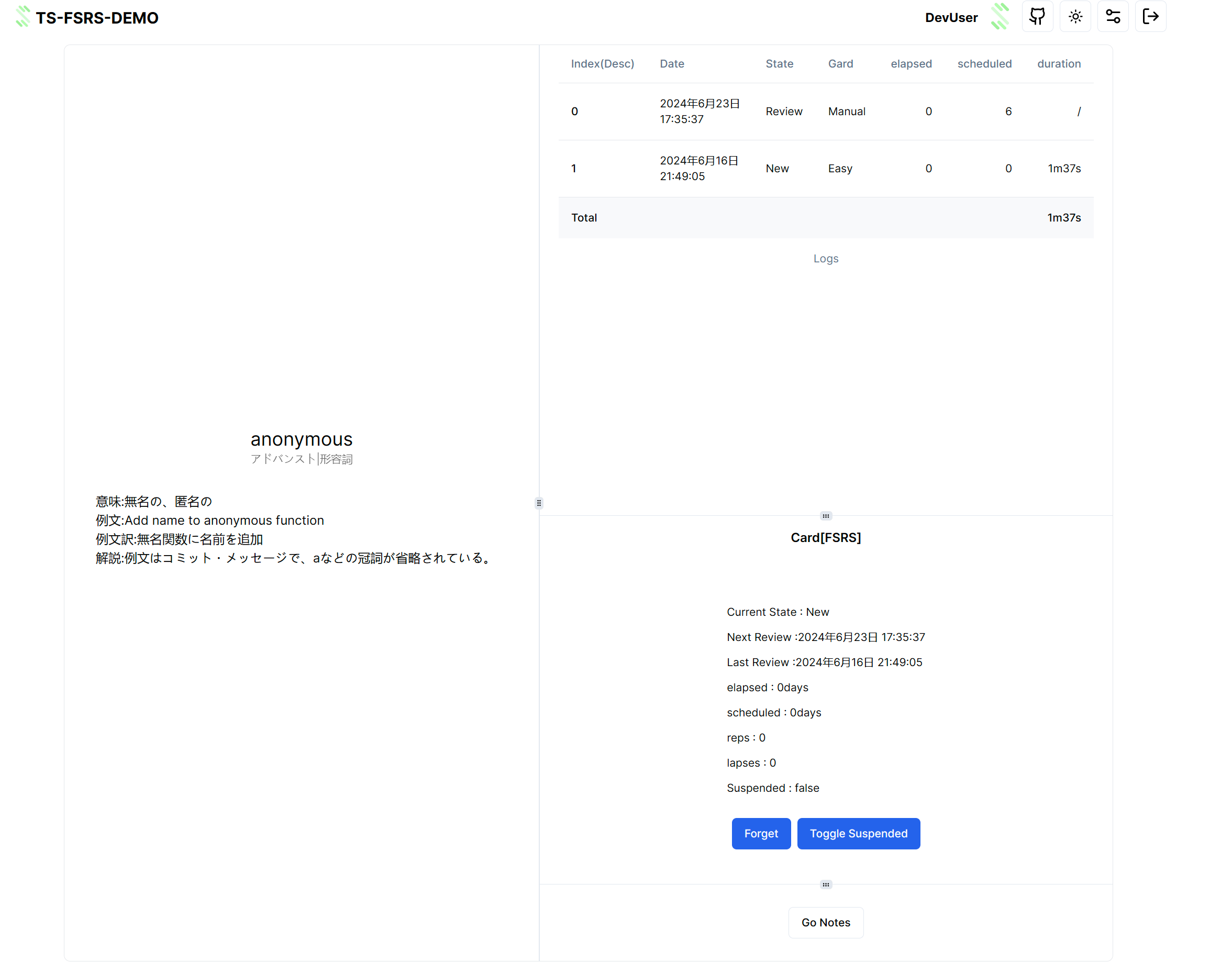The height and width of the screenshot is (973, 1232).
Task: Click resize handle above Go Notes
Action: click(x=825, y=884)
